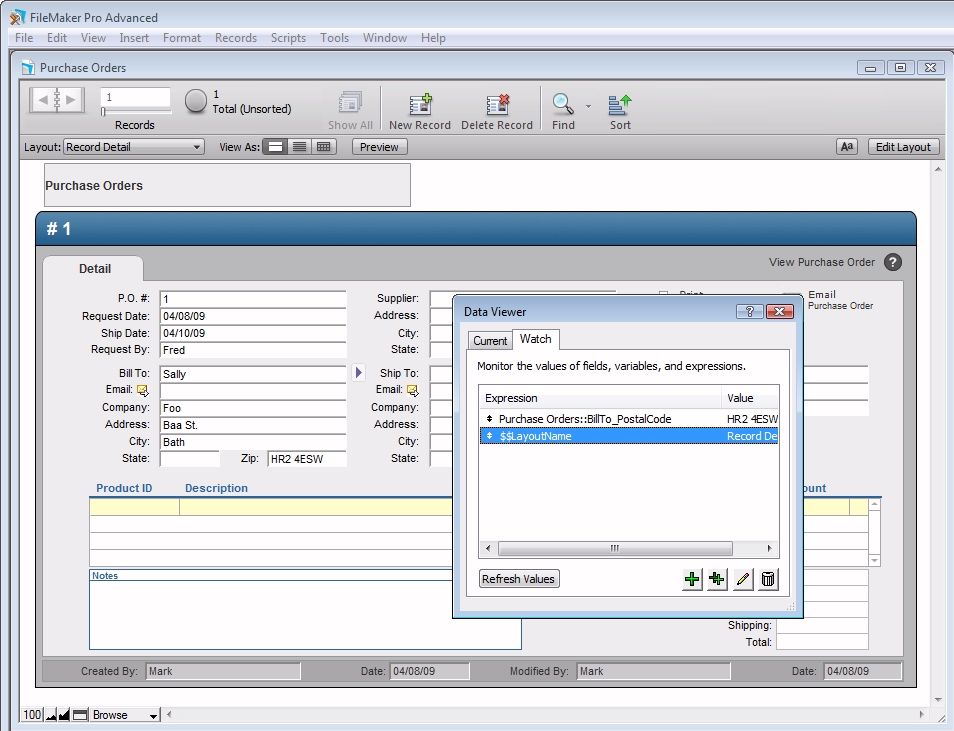Click the record number input field

pyautogui.click(x=136, y=97)
